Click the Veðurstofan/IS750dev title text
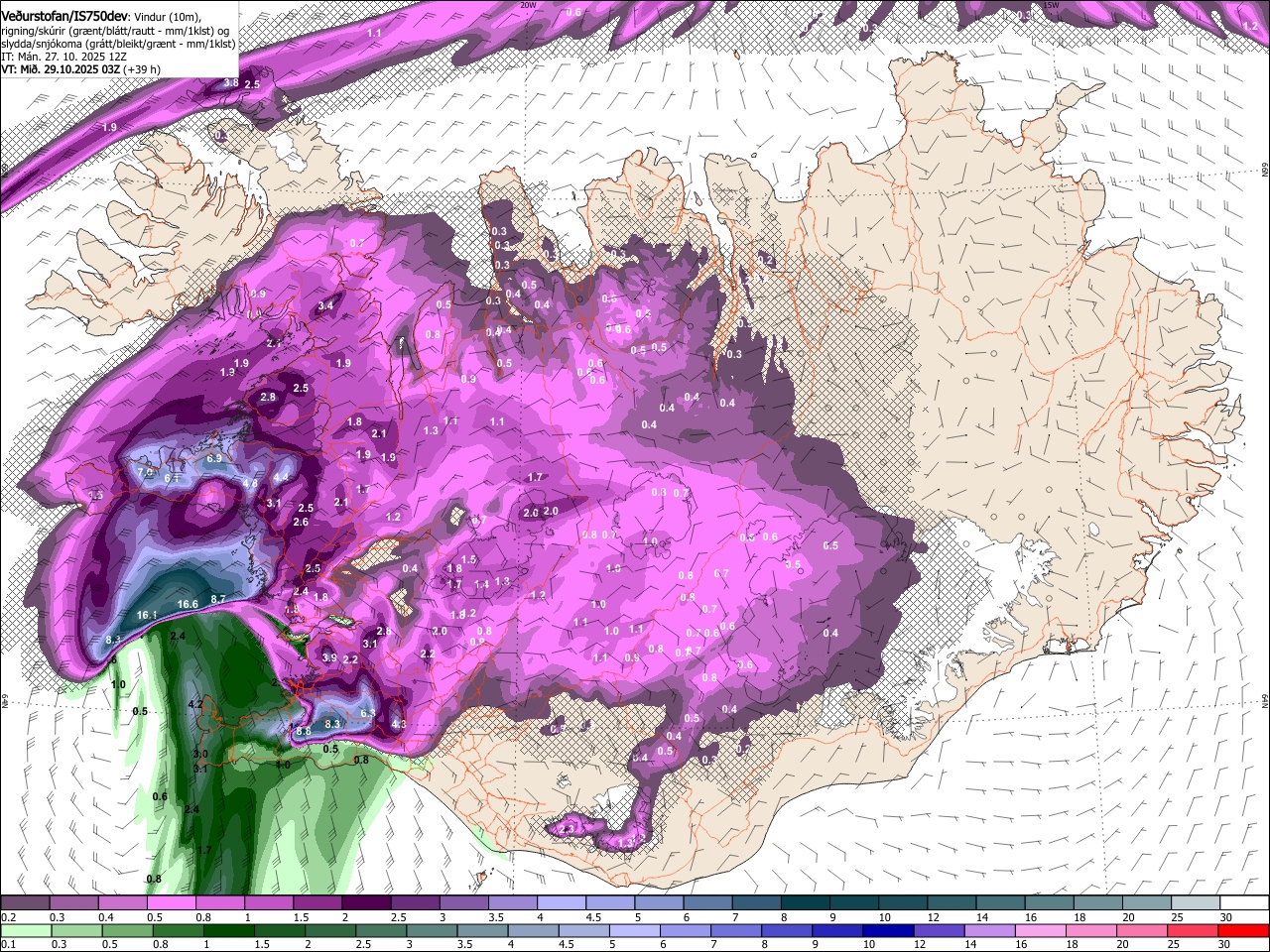Screen dimensions: 1270x952 [64, 16]
